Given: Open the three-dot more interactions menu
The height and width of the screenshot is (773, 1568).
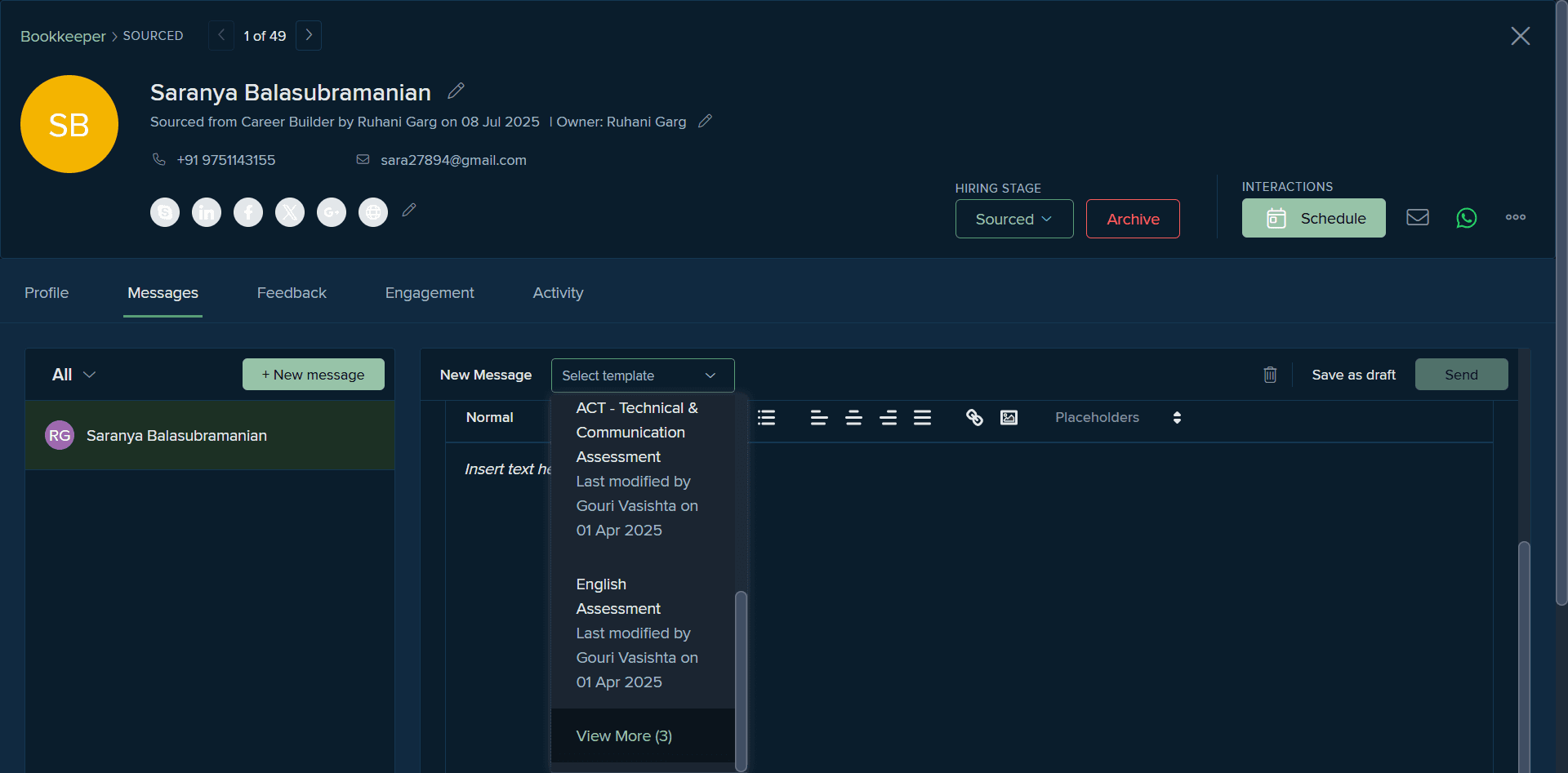Looking at the screenshot, I should 1516,217.
